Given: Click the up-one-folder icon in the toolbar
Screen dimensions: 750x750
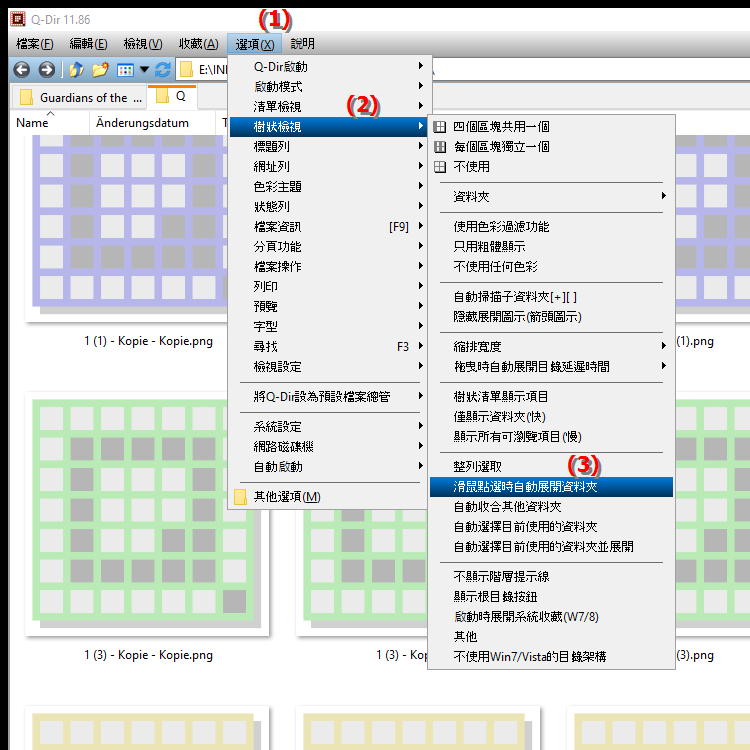Looking at the screenshot, I should tap(76, 70).
